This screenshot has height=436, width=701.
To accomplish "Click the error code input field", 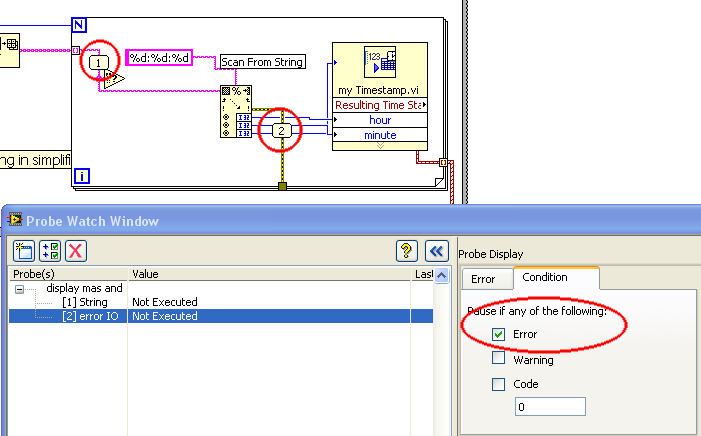I will click(x=550, y=407).
